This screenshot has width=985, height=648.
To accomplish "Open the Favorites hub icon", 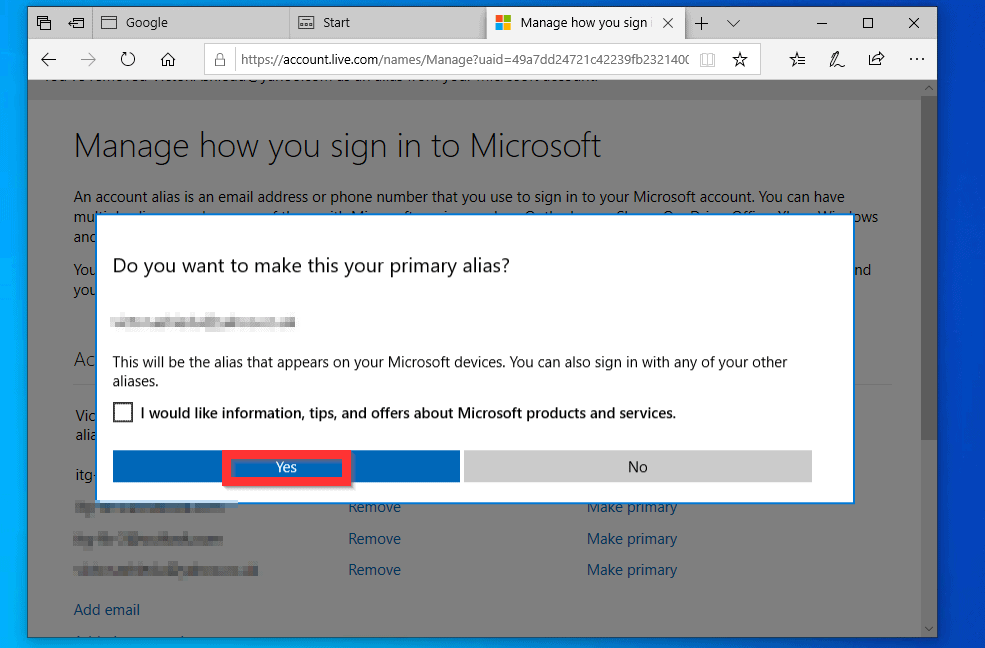I will 797,60.
